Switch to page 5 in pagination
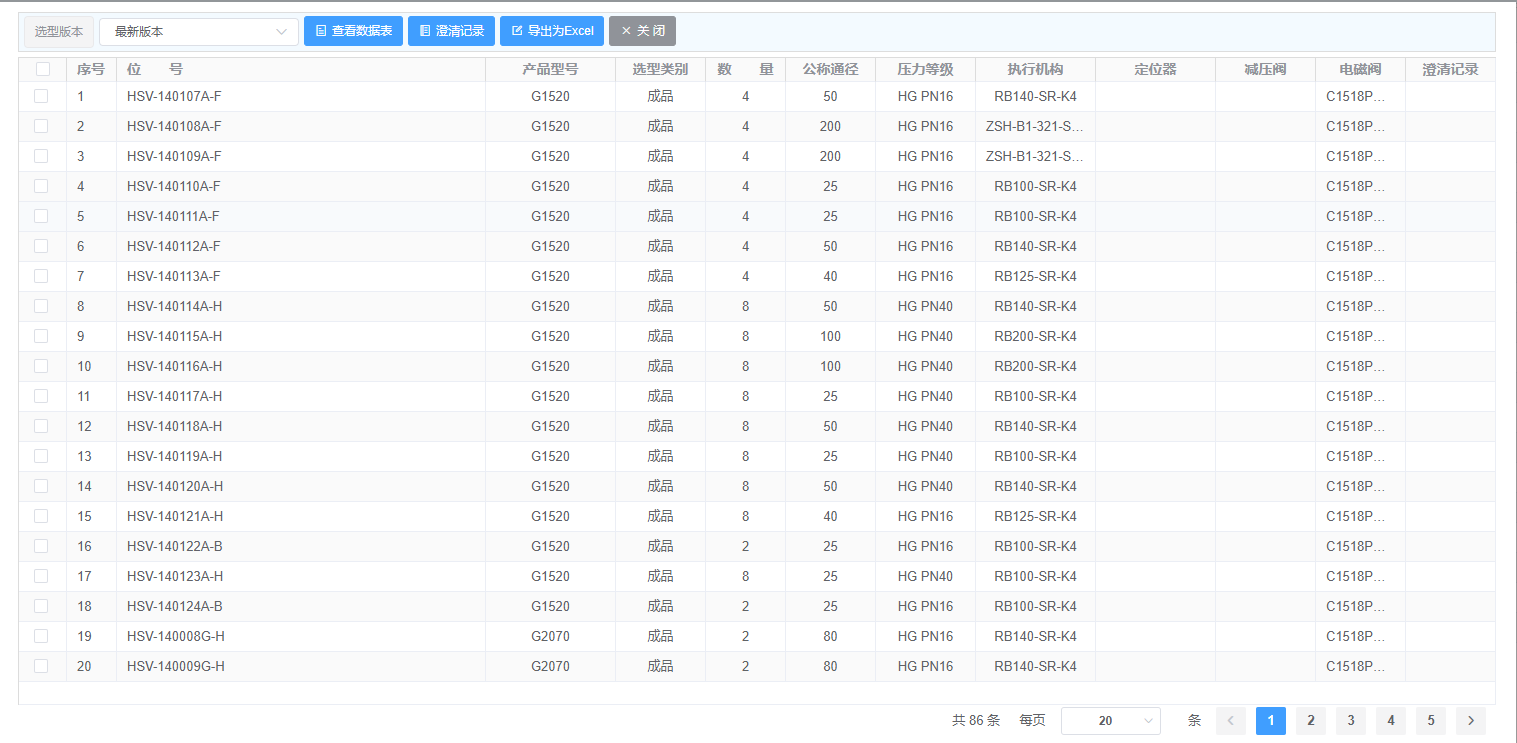This screenshot has width=1517, height=743. (1430, 721)
